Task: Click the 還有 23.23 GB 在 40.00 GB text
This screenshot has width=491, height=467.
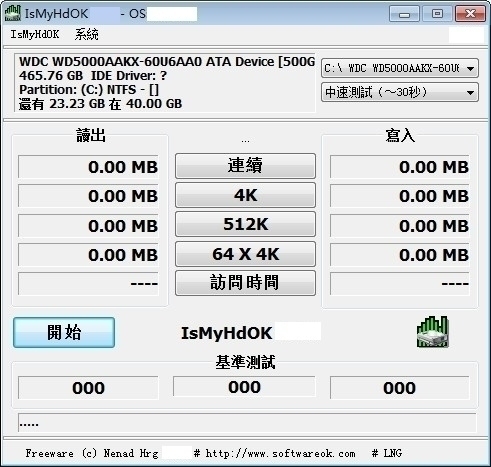Action: [x=100, y=104]
